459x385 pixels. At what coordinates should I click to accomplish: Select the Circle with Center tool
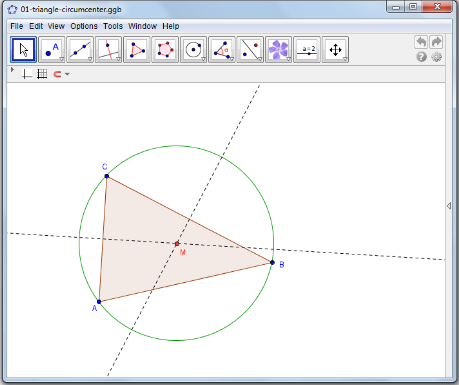tap(193, 50)
